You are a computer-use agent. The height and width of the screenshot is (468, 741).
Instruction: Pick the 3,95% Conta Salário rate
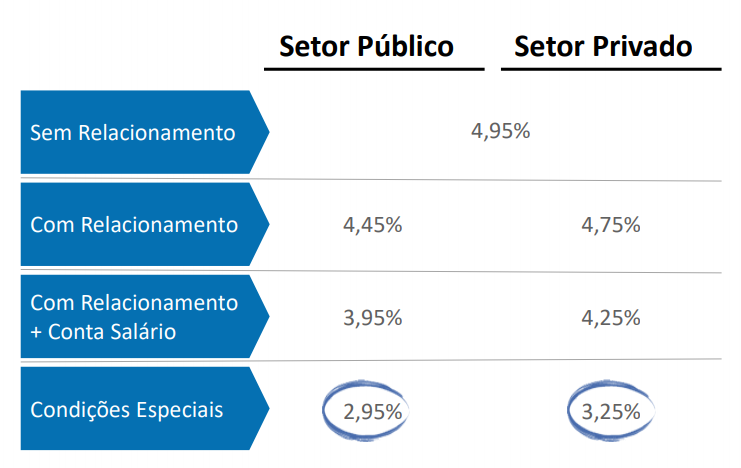pyautogui.click(x=372, y=318)
